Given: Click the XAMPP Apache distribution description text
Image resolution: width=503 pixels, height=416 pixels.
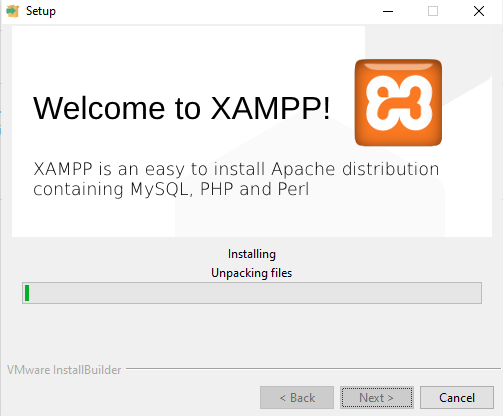Looking at the screenshot, I should point(236,179).
